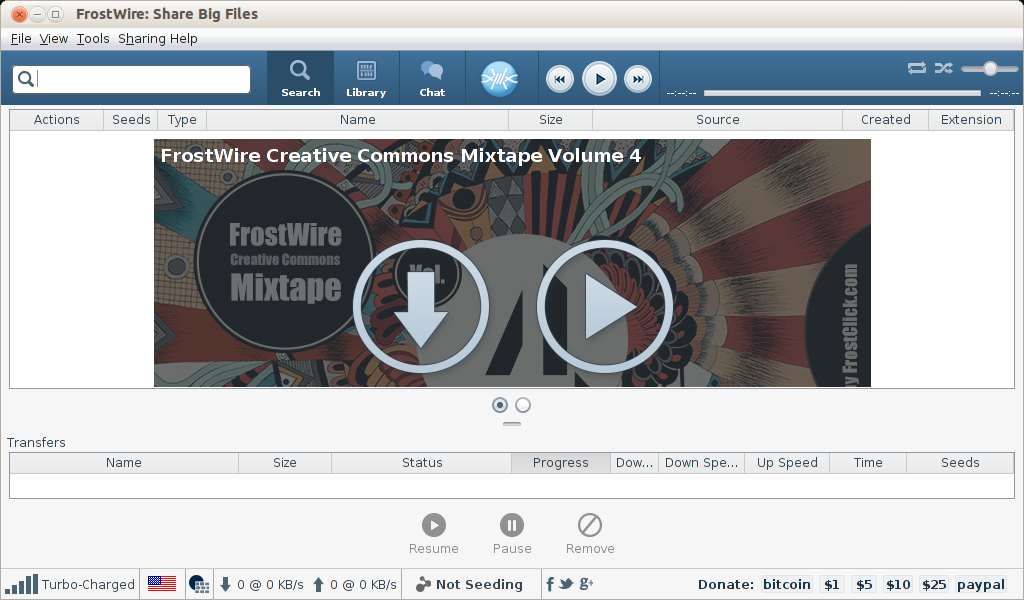Open FrostWire Google Plus page icon
The image size is (1024, 600).
[x=586, y=584]
